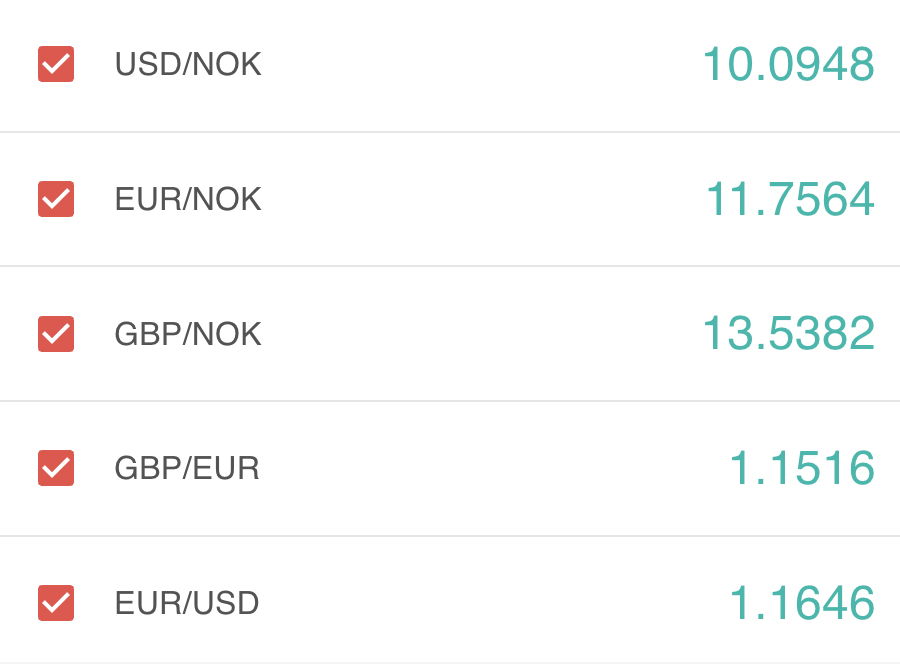Untick the EUR/USD checkbox
The height and width of the screenshot is (664, 900).
click(x=56, y=603)
